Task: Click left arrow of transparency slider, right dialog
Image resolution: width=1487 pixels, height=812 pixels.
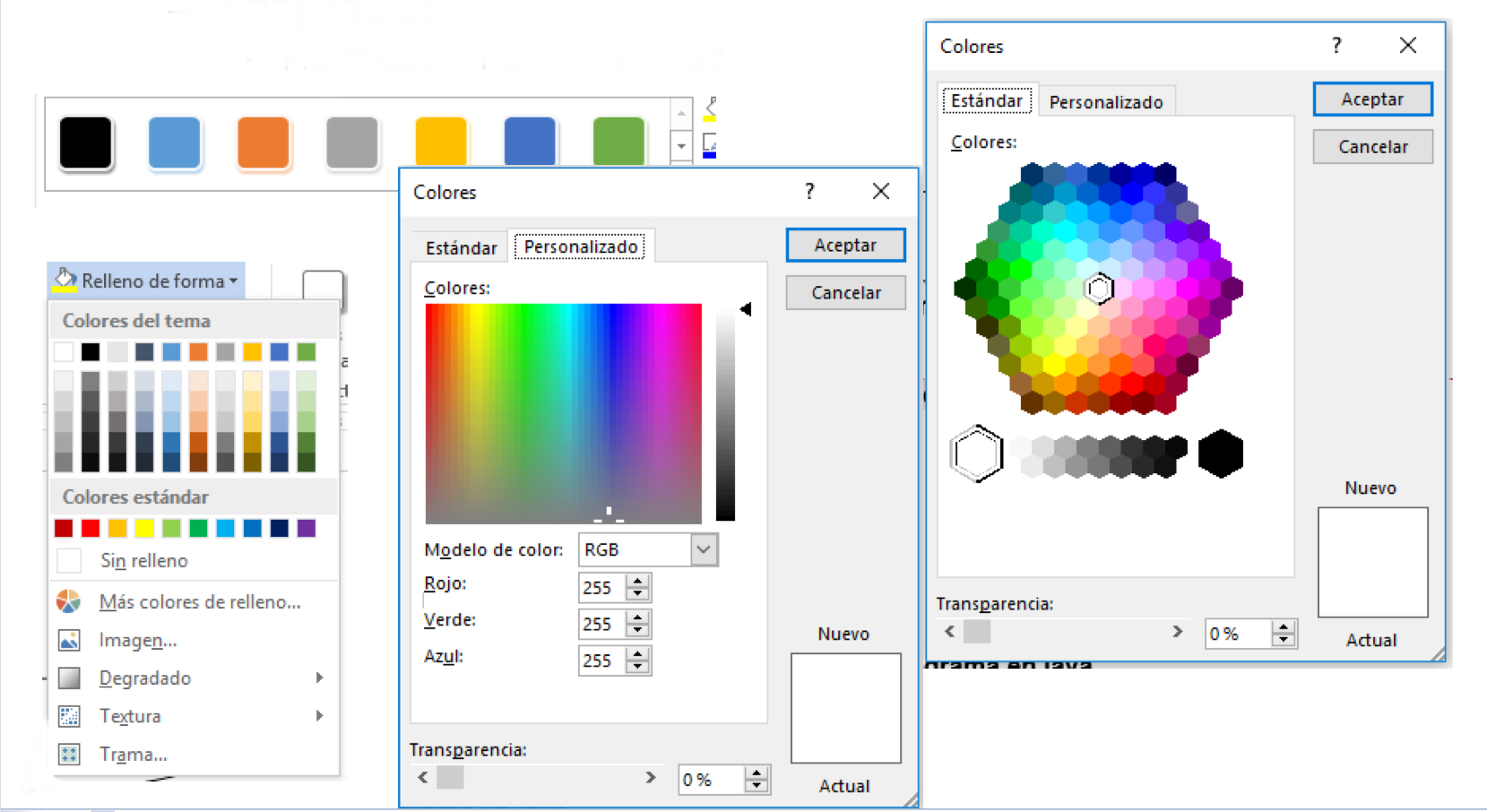Action: point(950,632)
